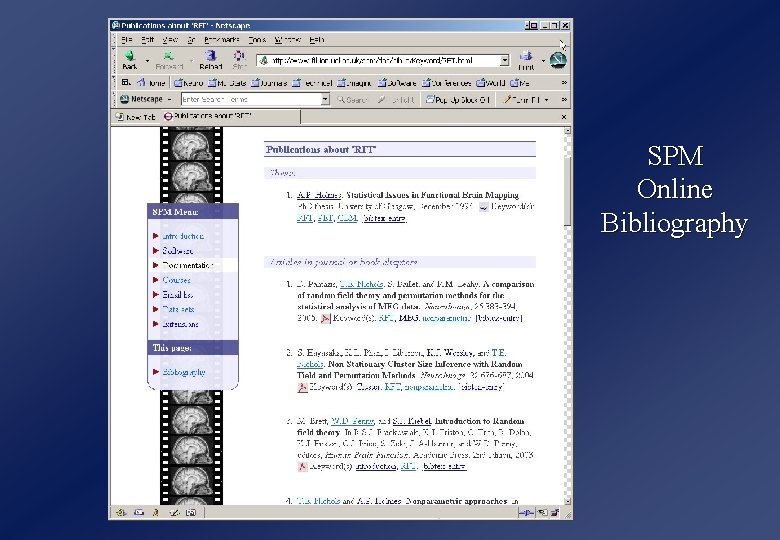Open the W.D. Penny author link
Viewport: 780px width, 540px height.
[x=352, y=421]
